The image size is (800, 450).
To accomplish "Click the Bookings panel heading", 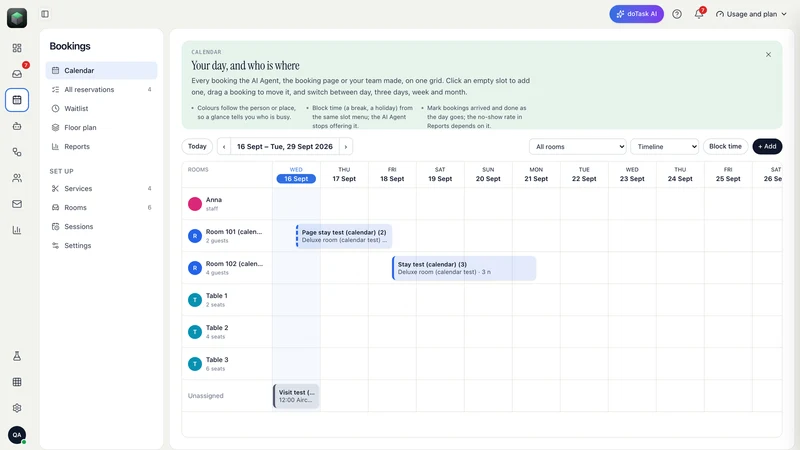I will pyautogui.click(x=70, y=46).
